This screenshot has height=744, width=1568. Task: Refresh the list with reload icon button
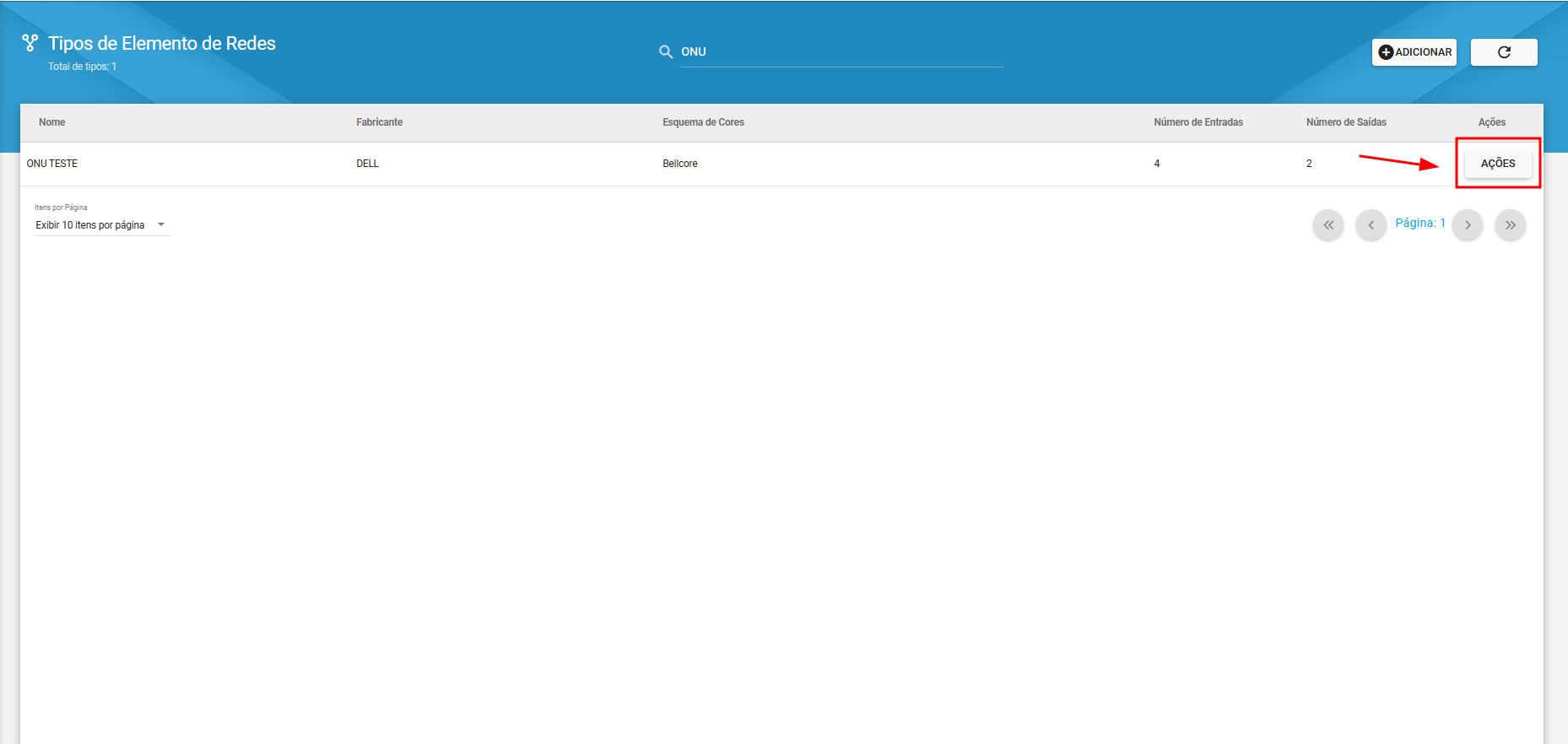(1504, 52)
